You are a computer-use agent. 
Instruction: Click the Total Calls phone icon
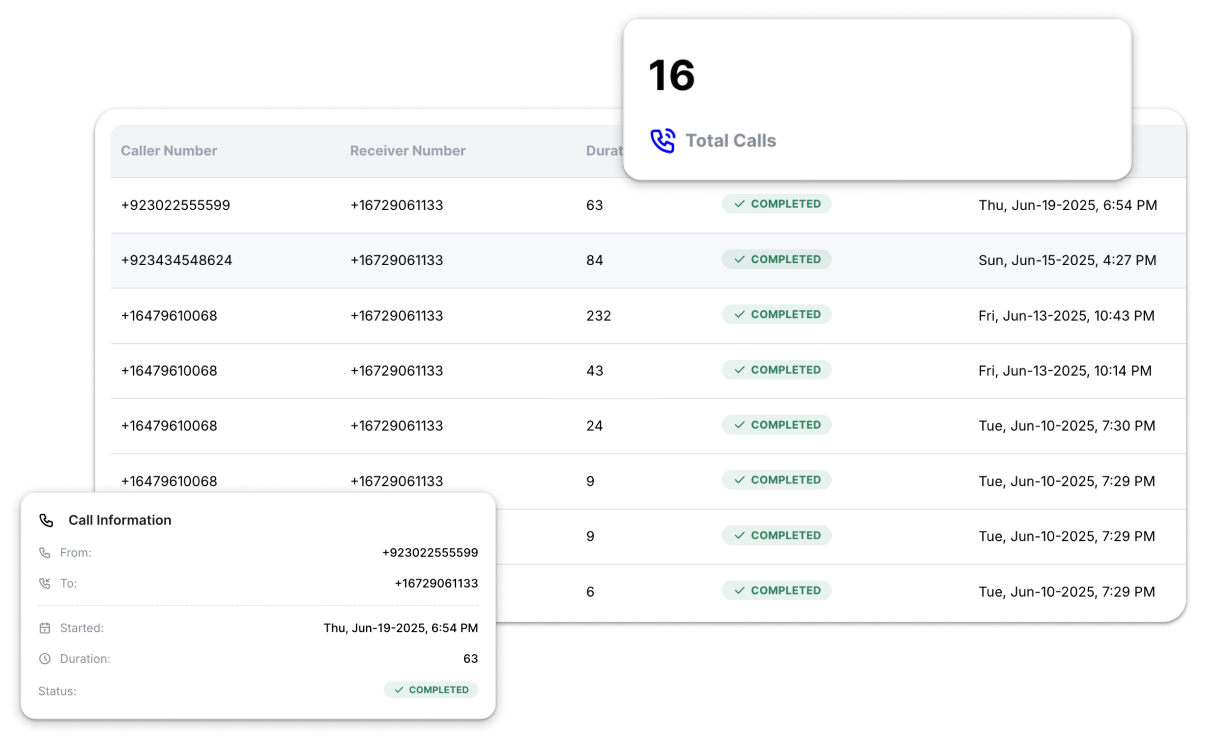pyautogui.click(x=662, y=141)
